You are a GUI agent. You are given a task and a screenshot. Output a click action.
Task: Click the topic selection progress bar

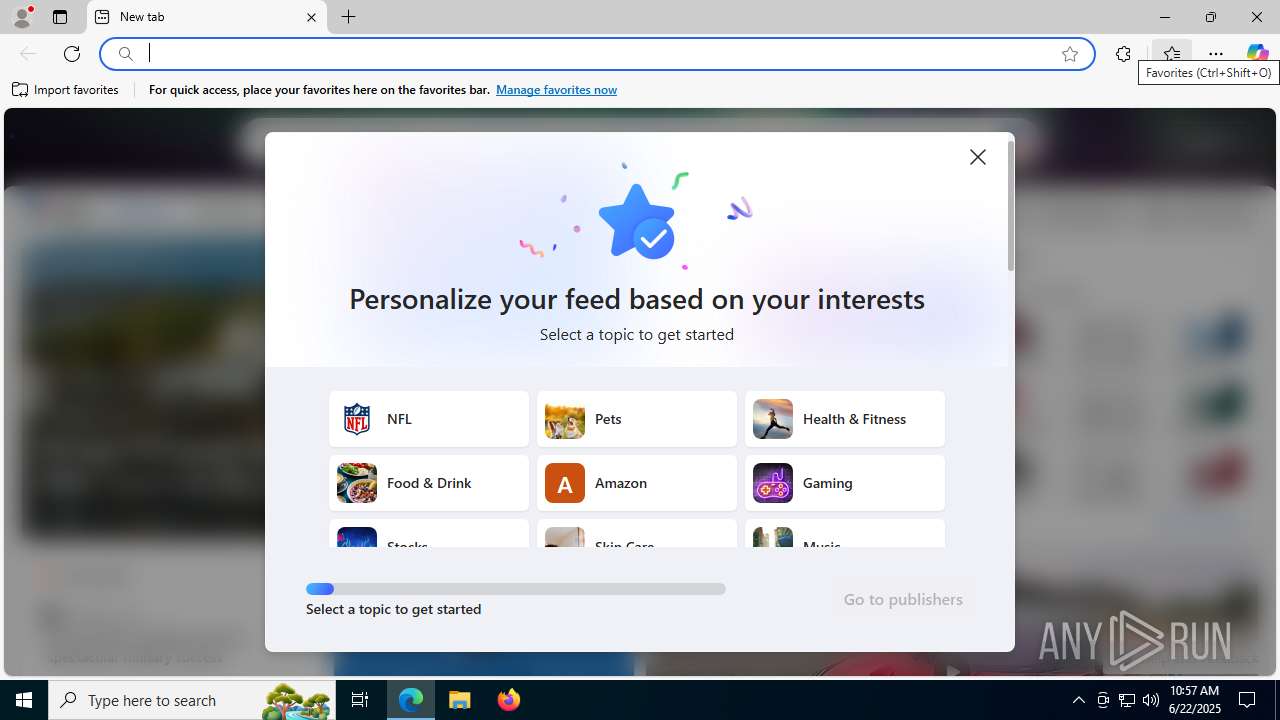(x=516, y=589)
